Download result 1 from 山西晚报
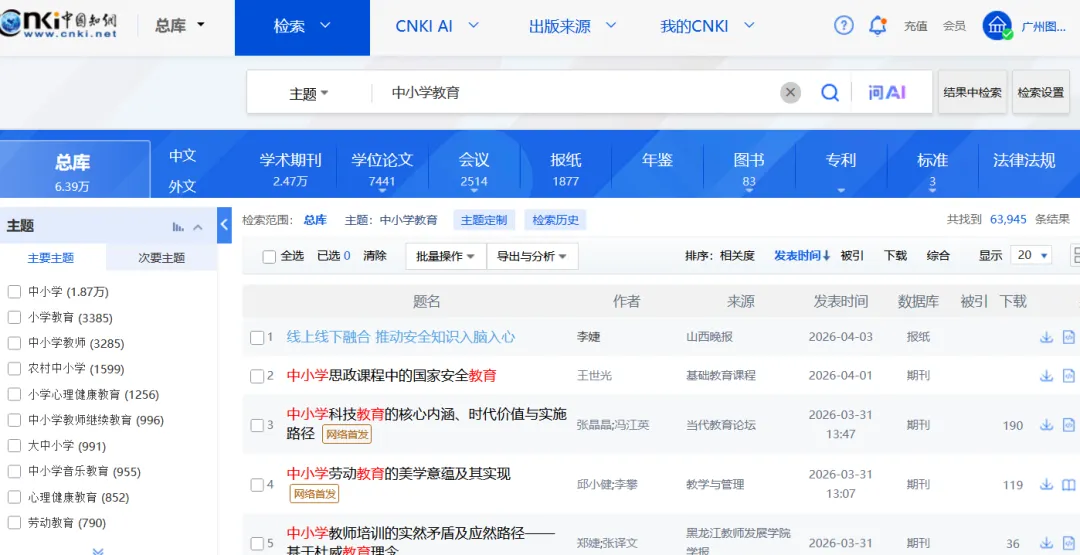This screenshot has width=1080, height=555. (x=1046, y=337)
